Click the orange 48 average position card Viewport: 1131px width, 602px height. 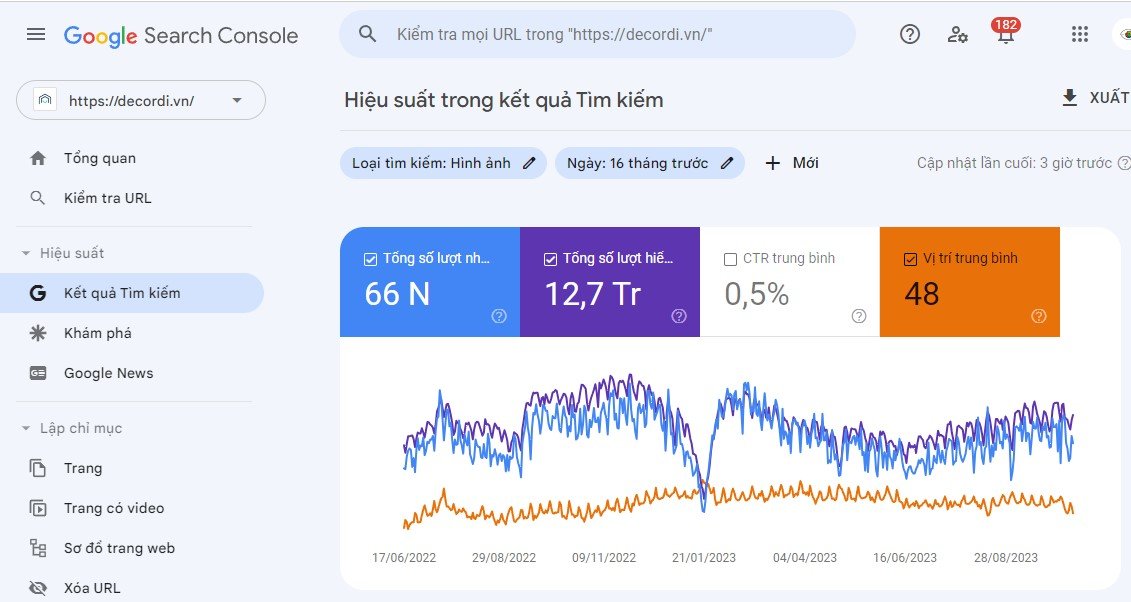tap(969, 282)
